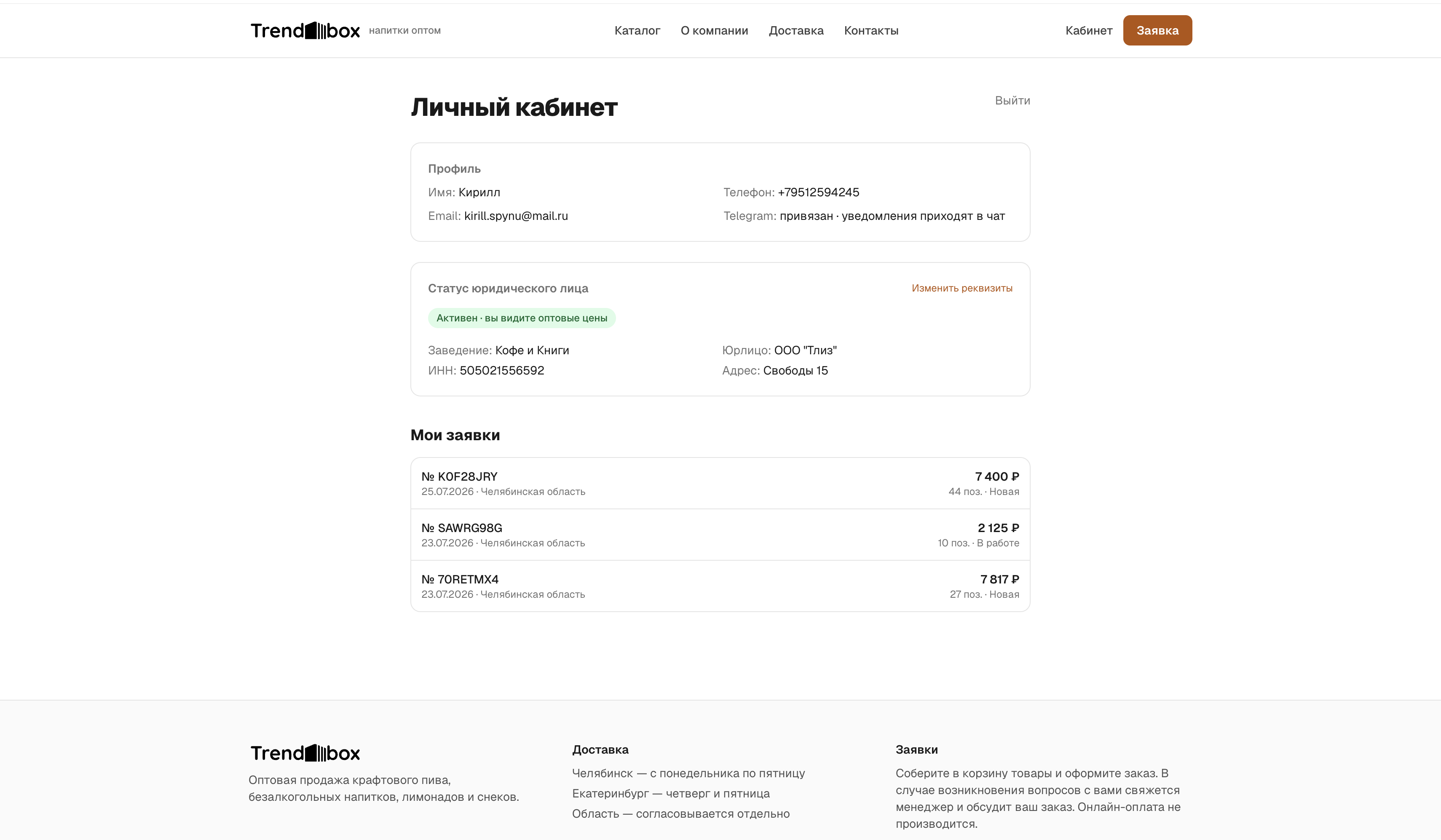Click the footer Заявки heading
The image size is (1441, 840).
(917, 750)
